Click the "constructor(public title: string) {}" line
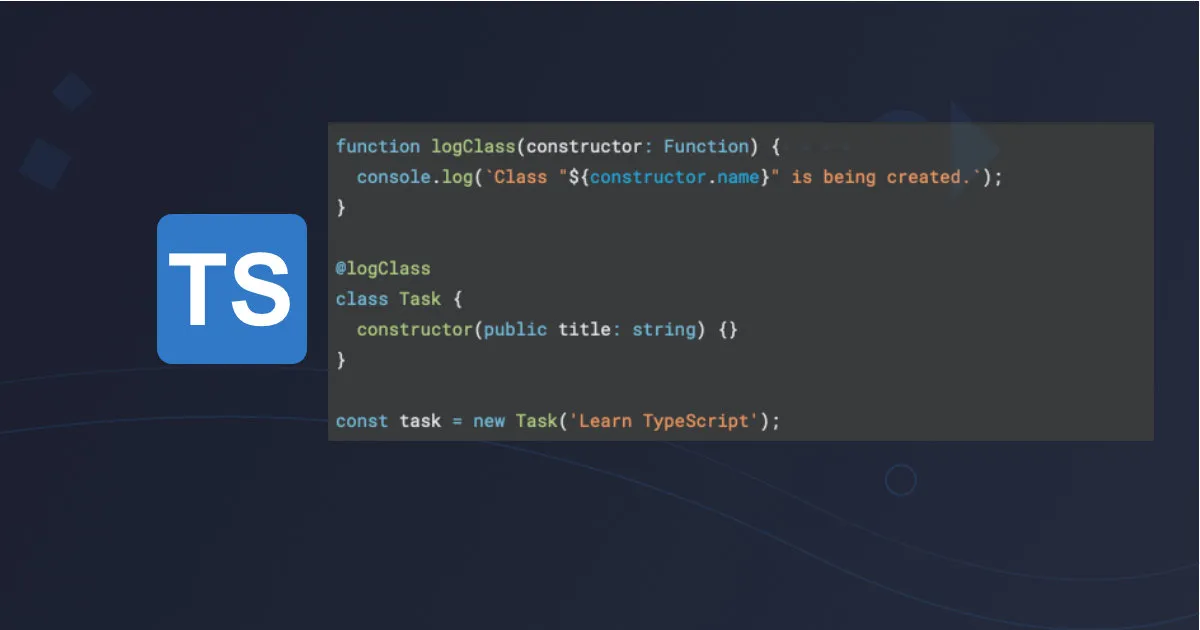Viewport: 1200px width, 630px height. click(547, 329)
